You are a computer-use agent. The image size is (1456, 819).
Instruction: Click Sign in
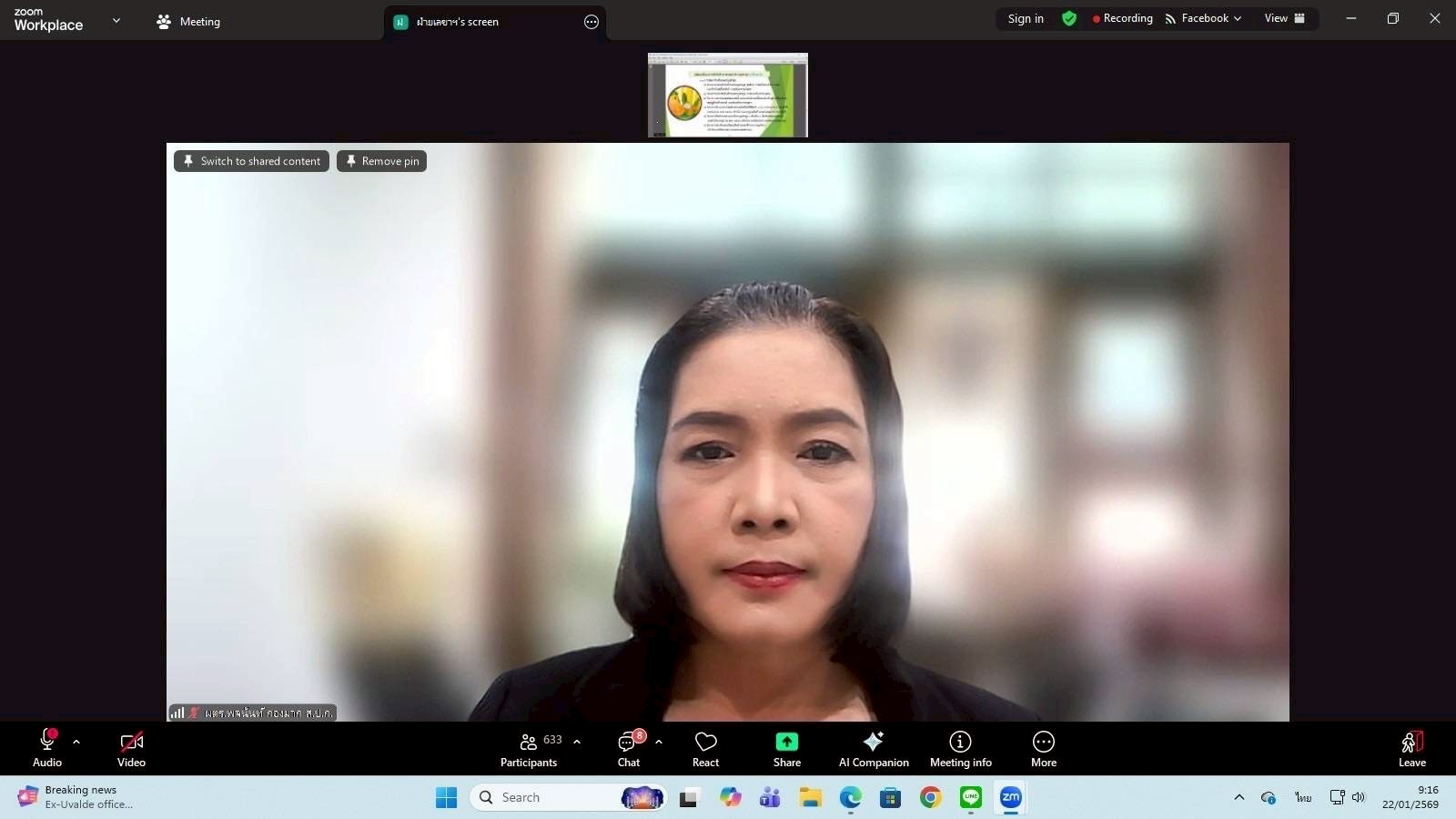[1026, 18]
